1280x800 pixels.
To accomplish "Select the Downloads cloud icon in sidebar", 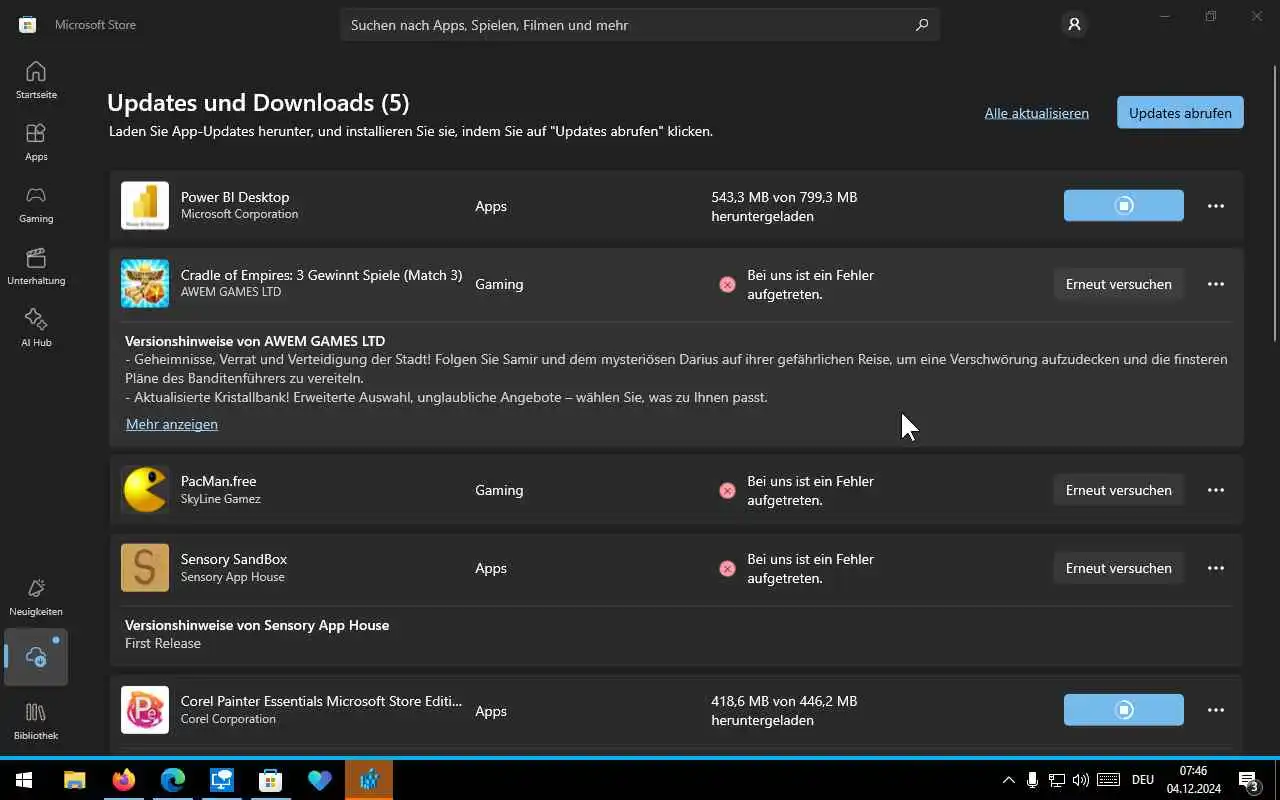I will point(36,657).
